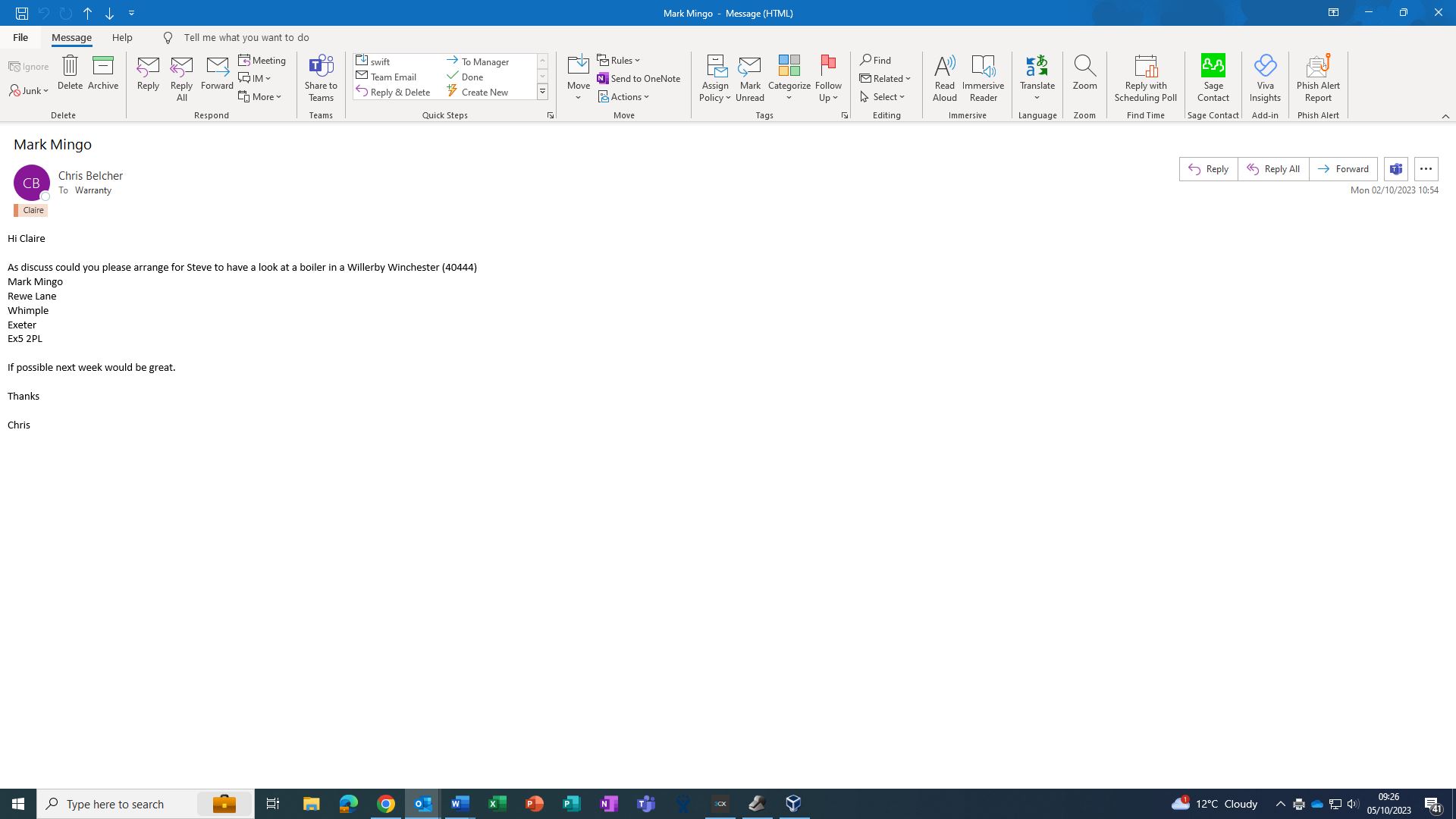The height and width of the screenshot is (819, 1456).
Task: Click Send to OneNote
Action: point(639,78)
